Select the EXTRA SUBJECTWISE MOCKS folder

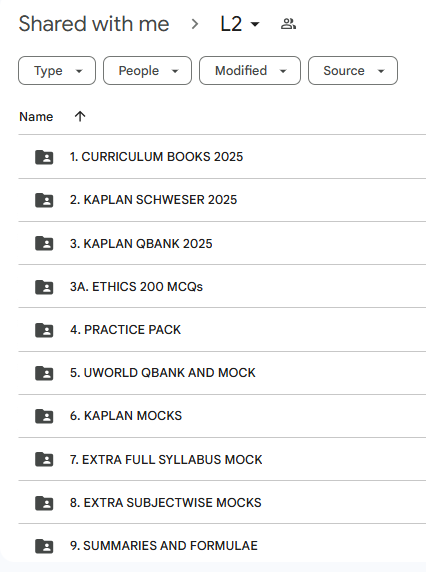click(x=222, y=502)
